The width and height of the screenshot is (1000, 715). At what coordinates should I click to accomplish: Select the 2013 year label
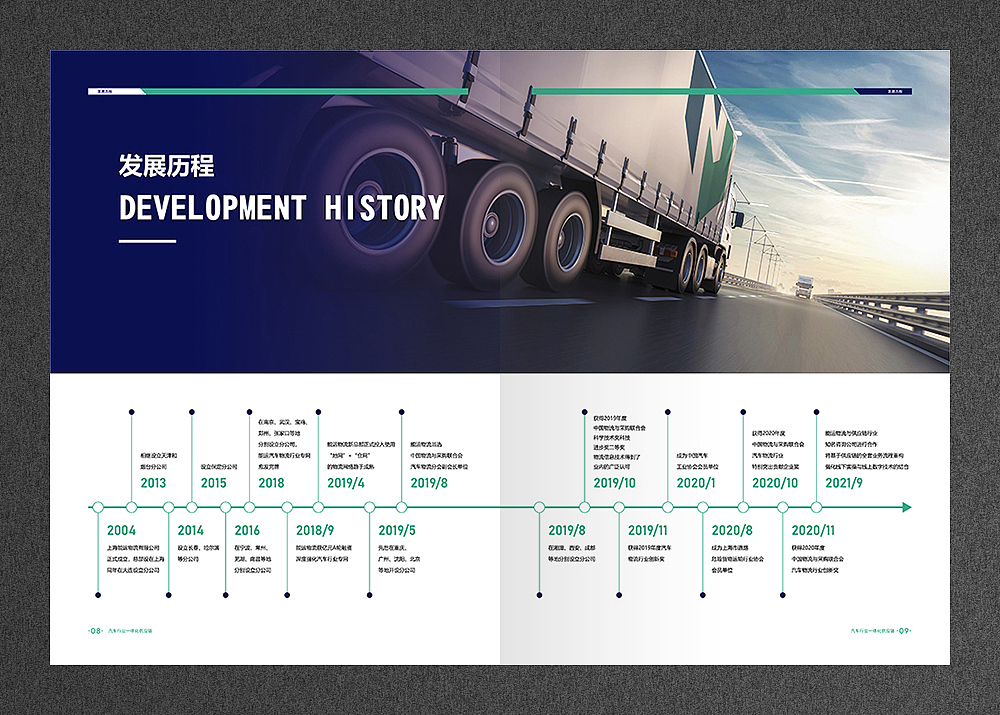click(x=153, y=483)
